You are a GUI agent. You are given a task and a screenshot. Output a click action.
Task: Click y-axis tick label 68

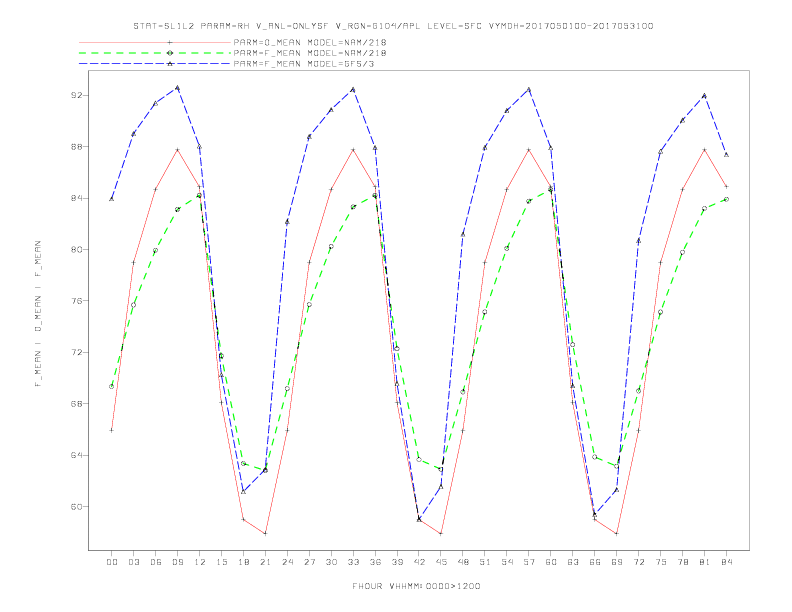77,404
